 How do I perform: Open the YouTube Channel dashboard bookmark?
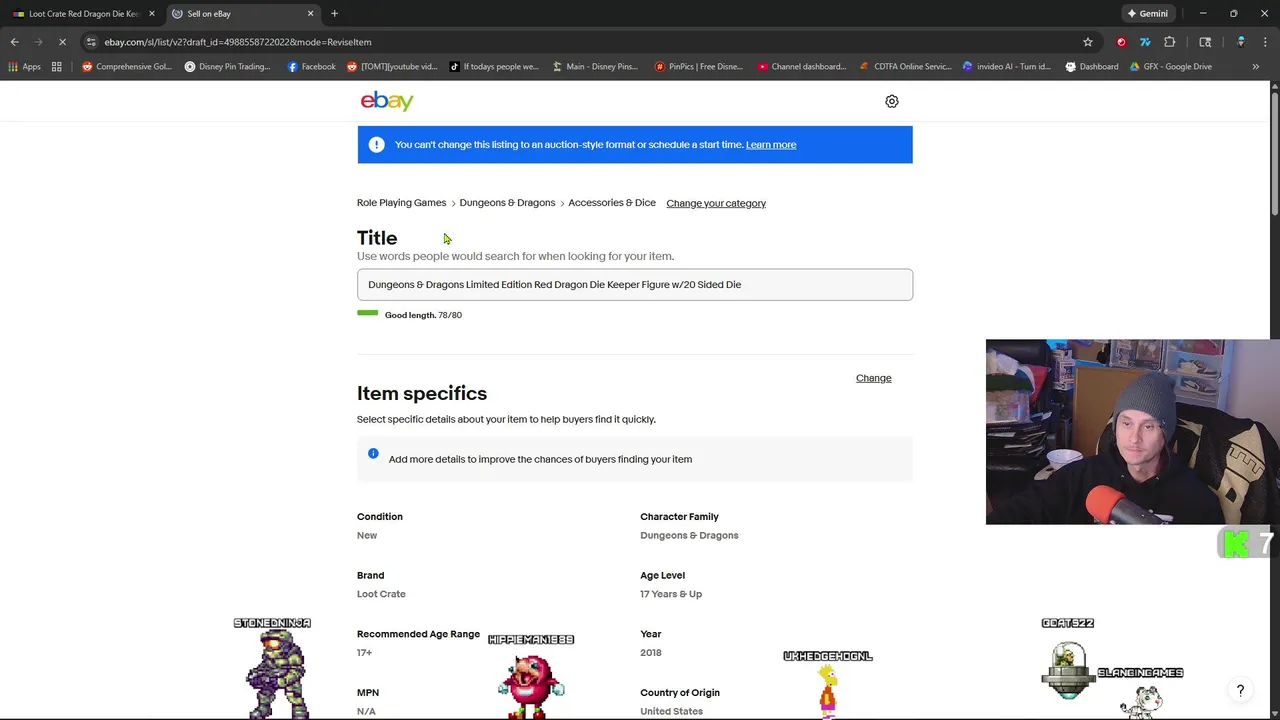(801, 67)
